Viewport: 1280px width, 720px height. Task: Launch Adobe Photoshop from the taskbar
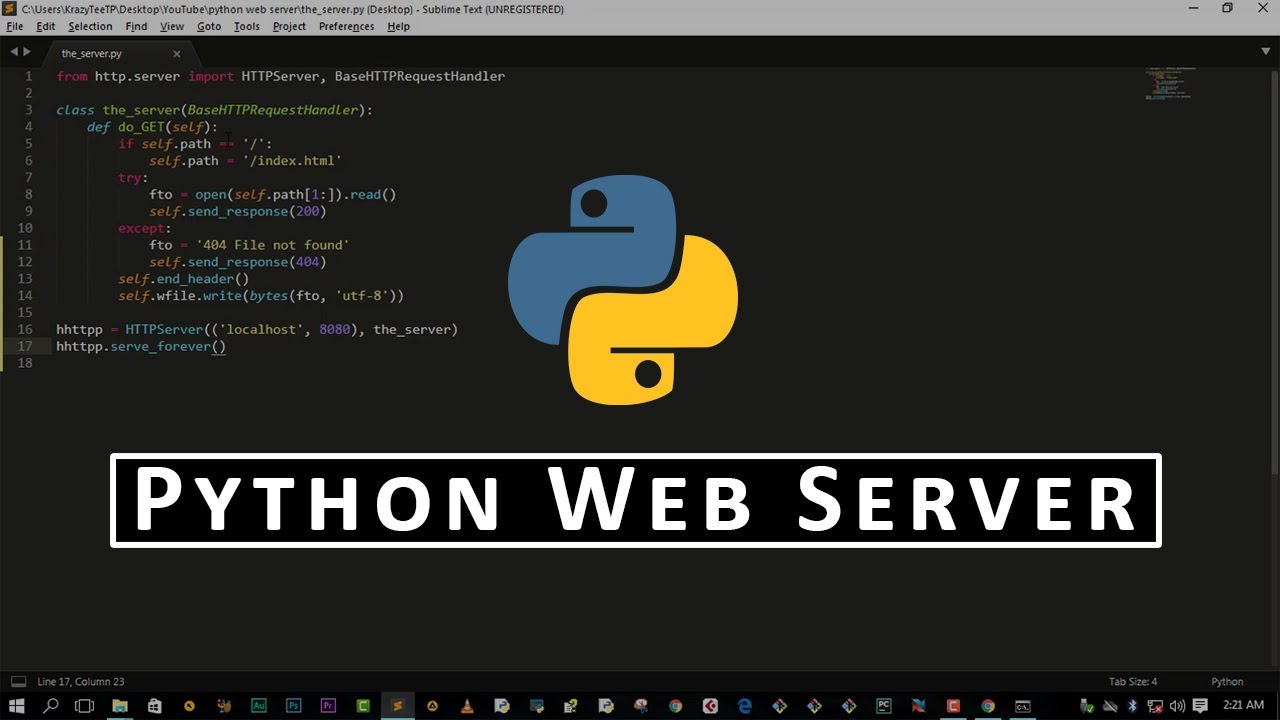294,706
